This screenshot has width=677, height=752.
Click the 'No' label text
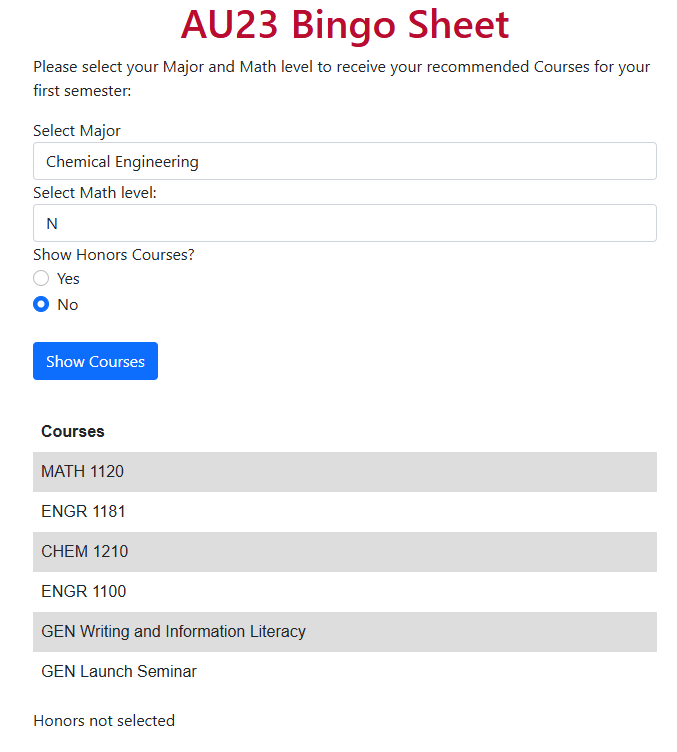click(68, 305)
